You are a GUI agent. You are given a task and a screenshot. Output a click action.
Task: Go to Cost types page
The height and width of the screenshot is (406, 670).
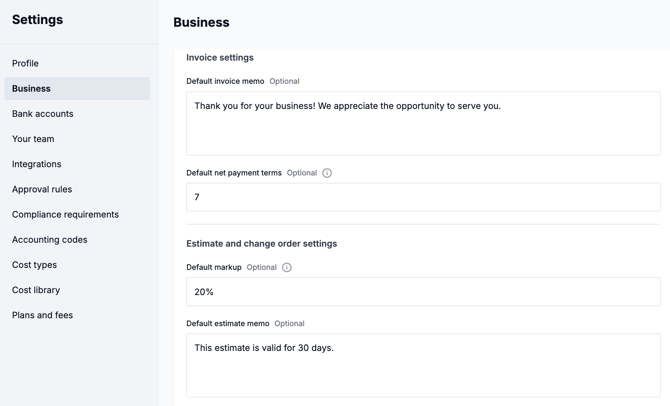click(34, 265)
